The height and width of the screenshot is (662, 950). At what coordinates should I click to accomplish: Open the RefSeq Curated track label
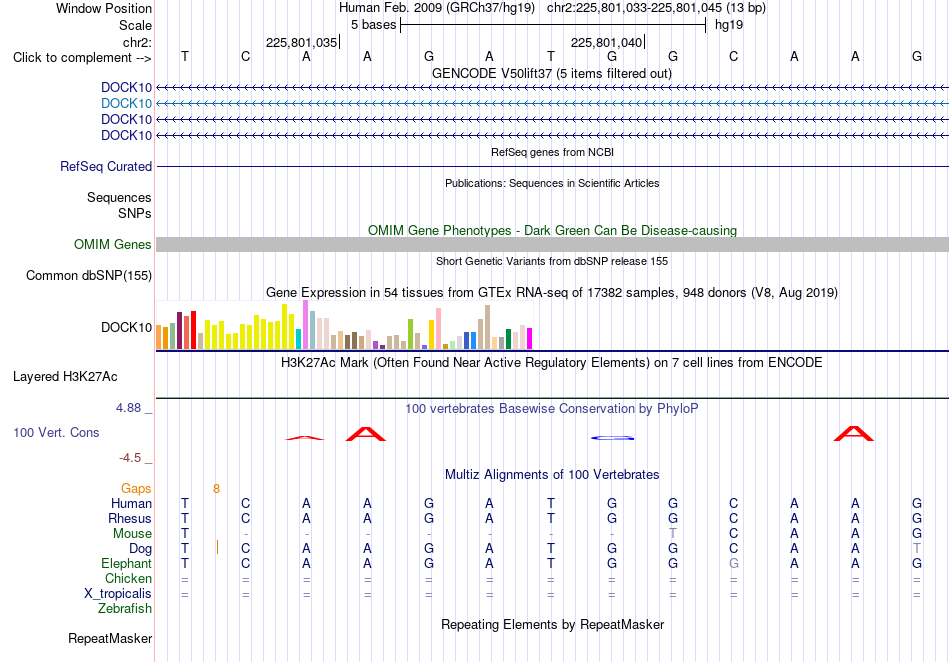point(105,167)
